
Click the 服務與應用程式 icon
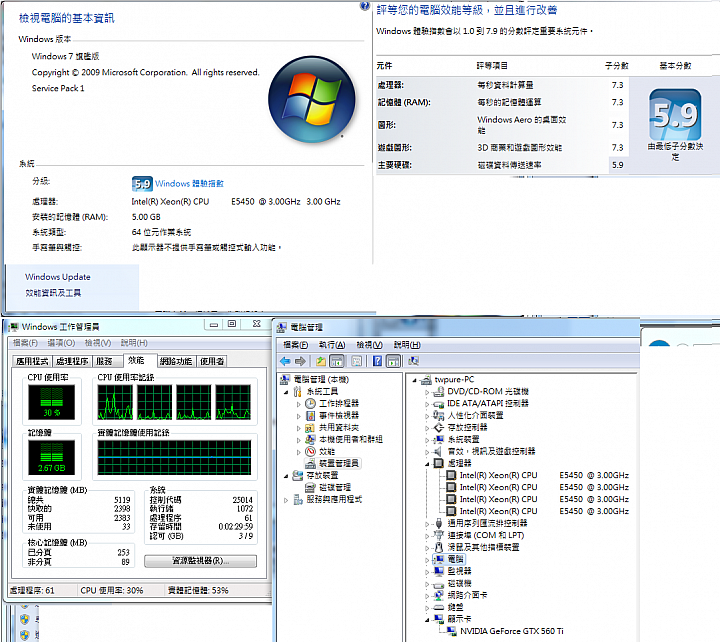tap(298, 499)
